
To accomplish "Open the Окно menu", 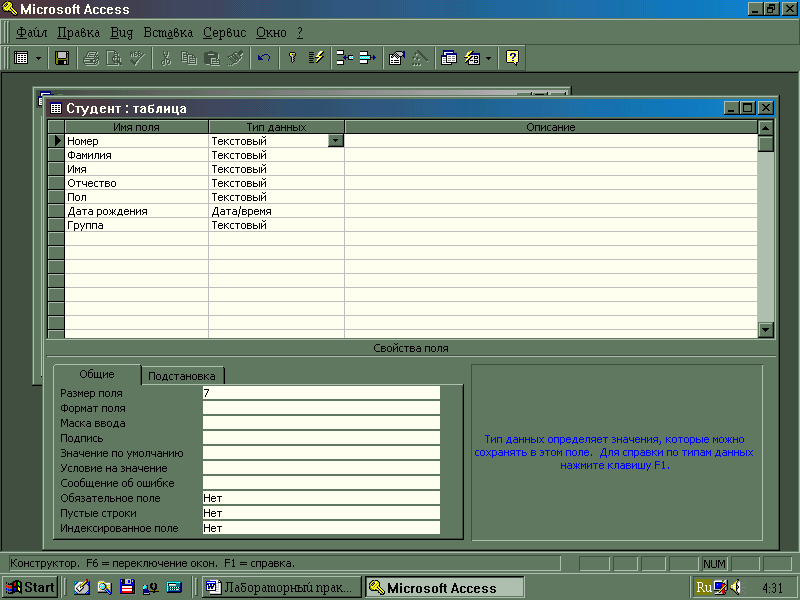I will click(271, 33).
